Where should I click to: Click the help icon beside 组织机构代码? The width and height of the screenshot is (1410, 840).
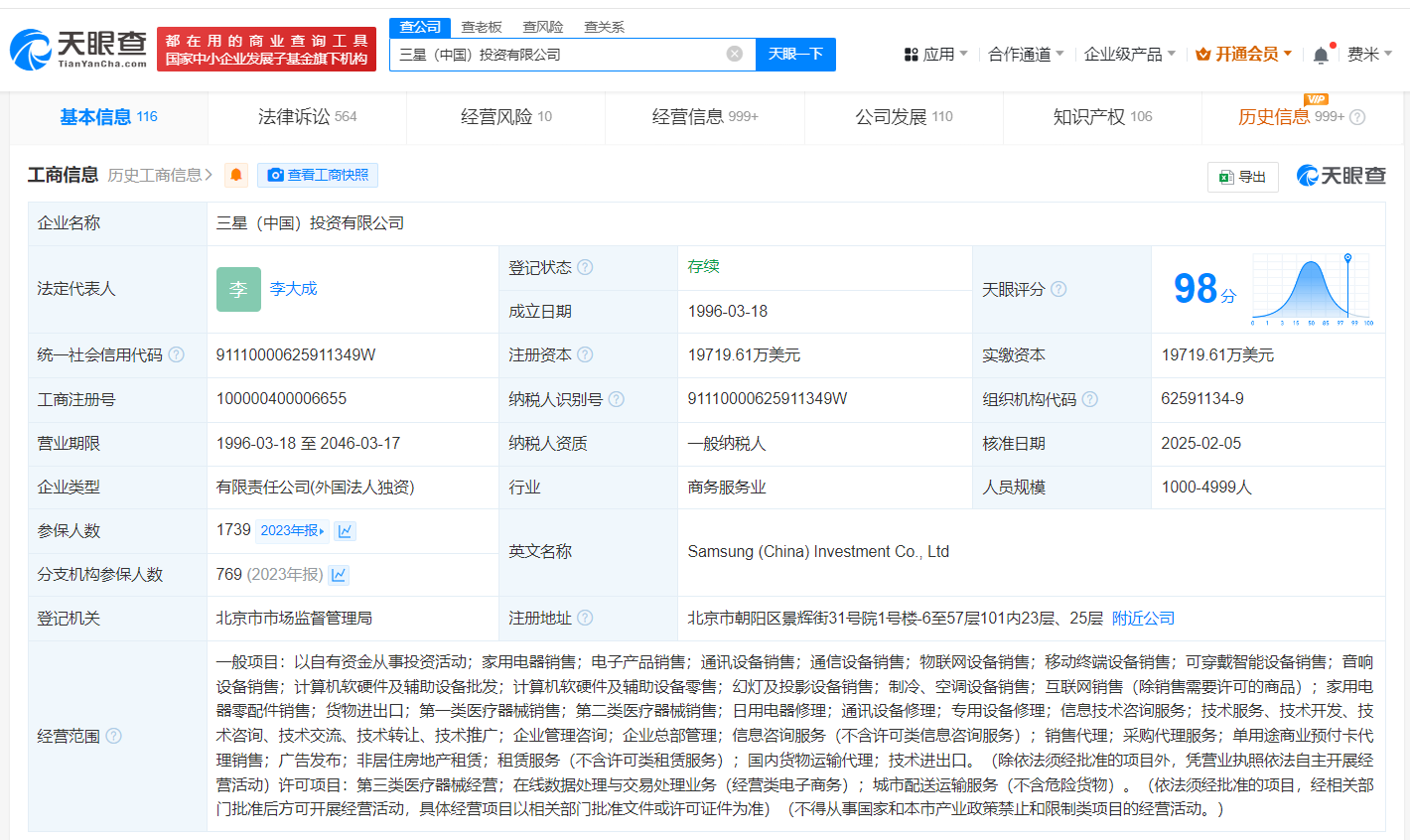(1089, 399)
